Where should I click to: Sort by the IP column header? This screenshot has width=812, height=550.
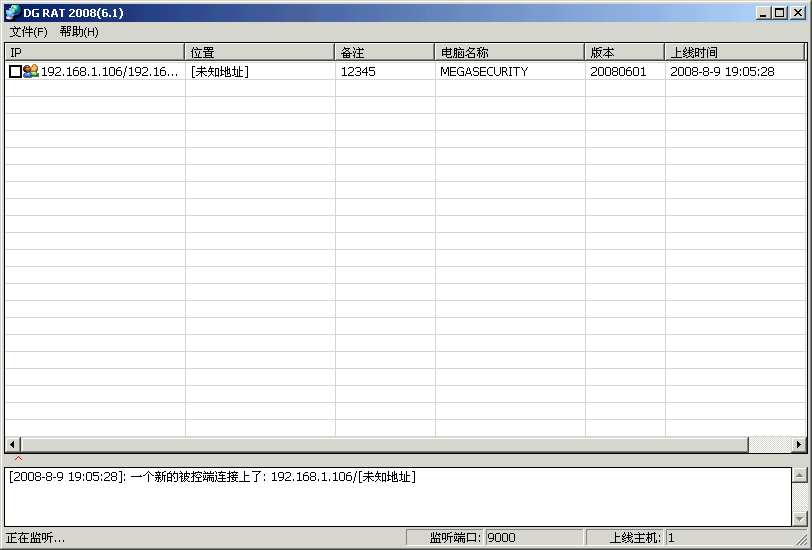click(x=94, y=52)
